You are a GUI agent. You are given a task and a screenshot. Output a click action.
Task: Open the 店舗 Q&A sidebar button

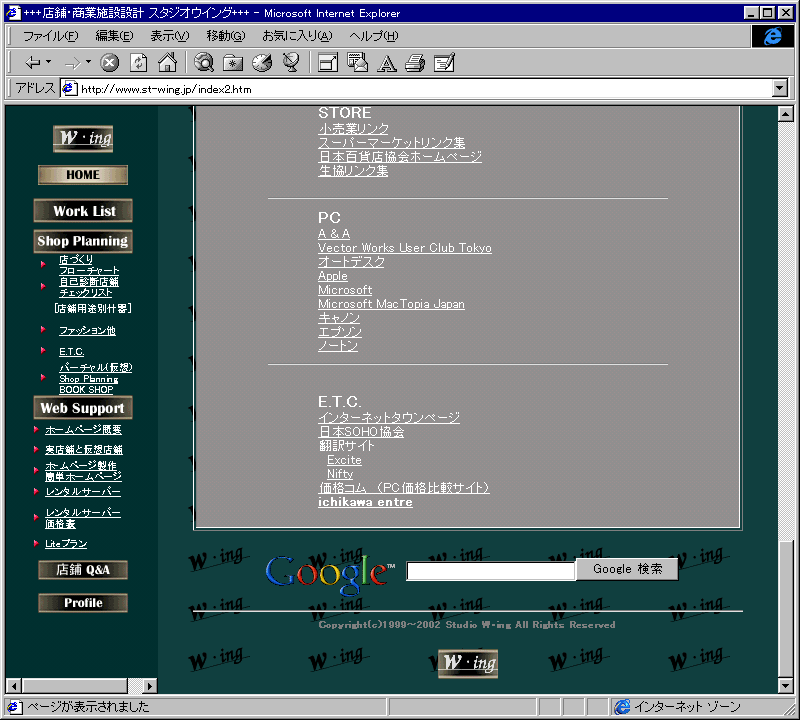point(83,570)
